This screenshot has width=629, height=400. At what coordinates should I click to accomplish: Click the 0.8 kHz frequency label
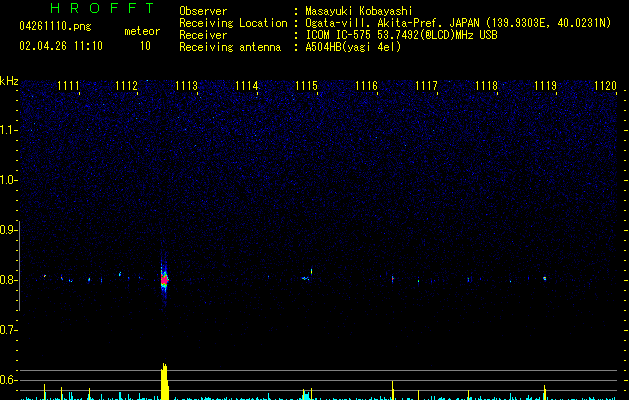[x=7, y=280]
